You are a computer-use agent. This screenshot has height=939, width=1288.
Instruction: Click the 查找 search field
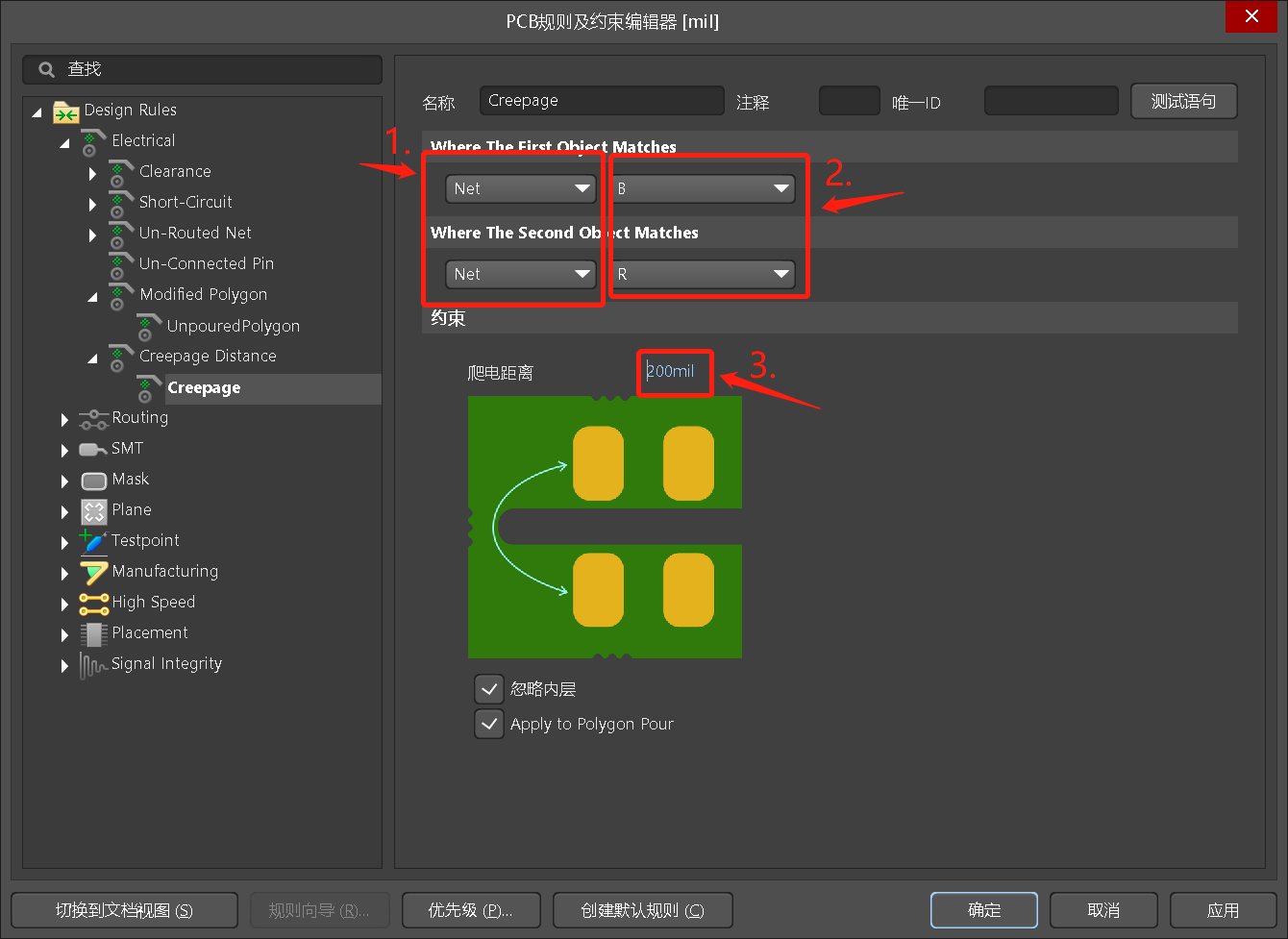tap(202, 69)
